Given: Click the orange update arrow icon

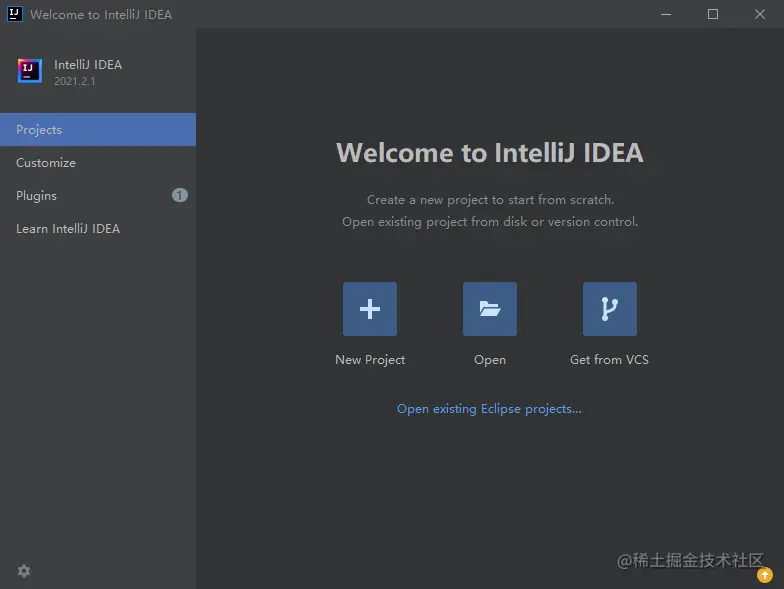Looking at the screenshot, I should (764, 576).
